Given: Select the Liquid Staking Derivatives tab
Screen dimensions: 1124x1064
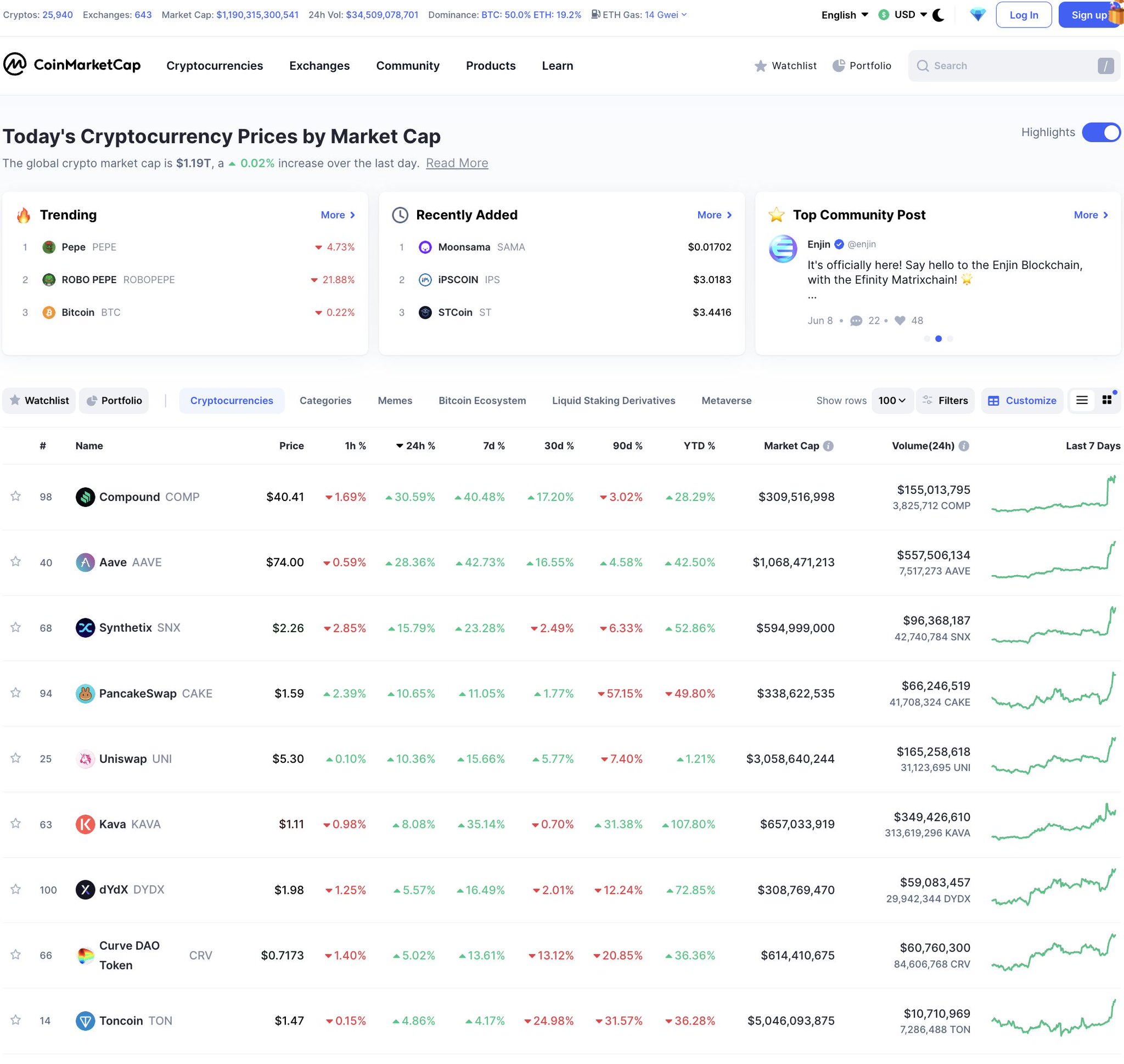Looking at the screenshot, I should click(x=614, y=401).
